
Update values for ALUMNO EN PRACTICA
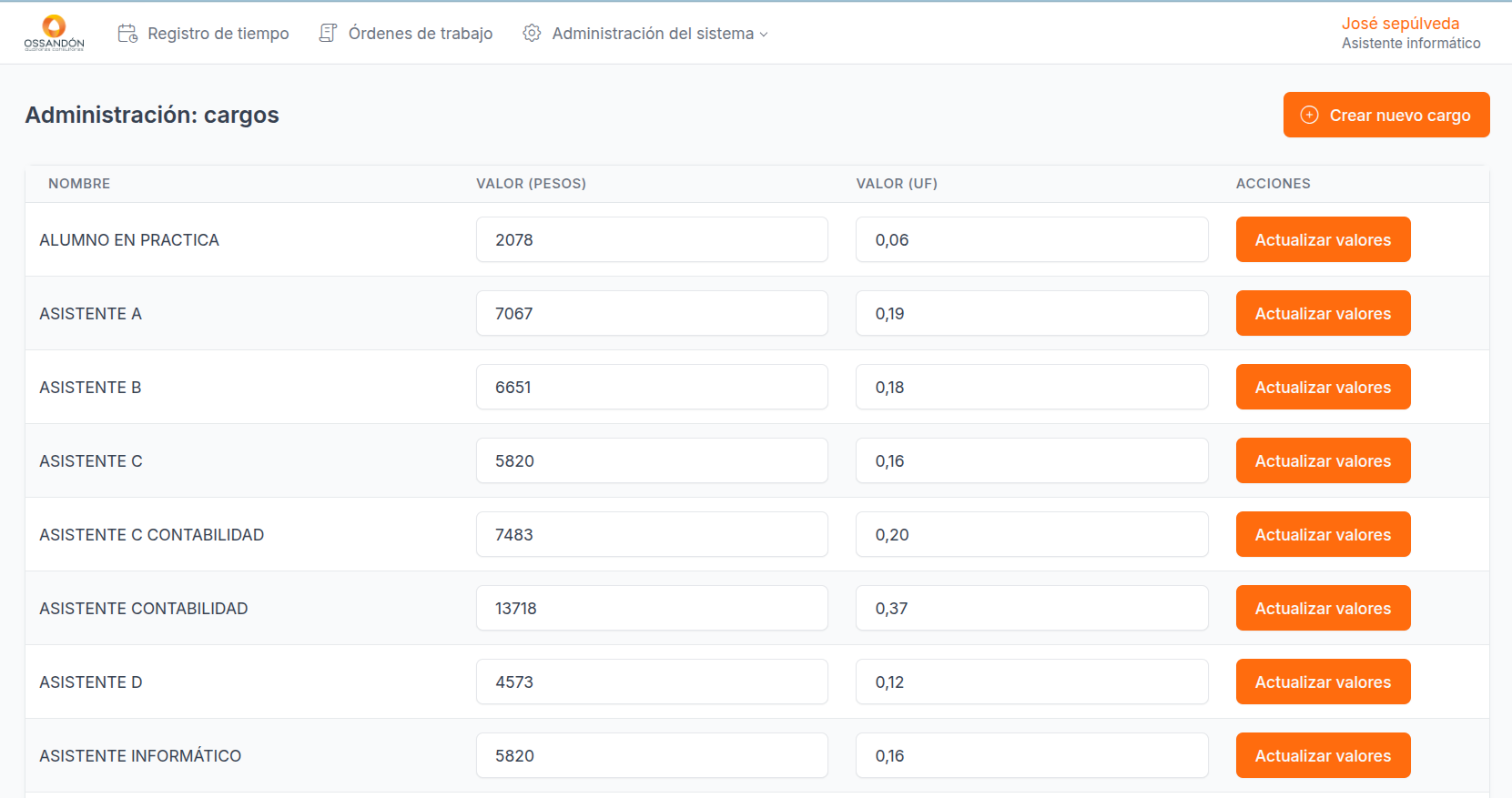pos(1323,239)
